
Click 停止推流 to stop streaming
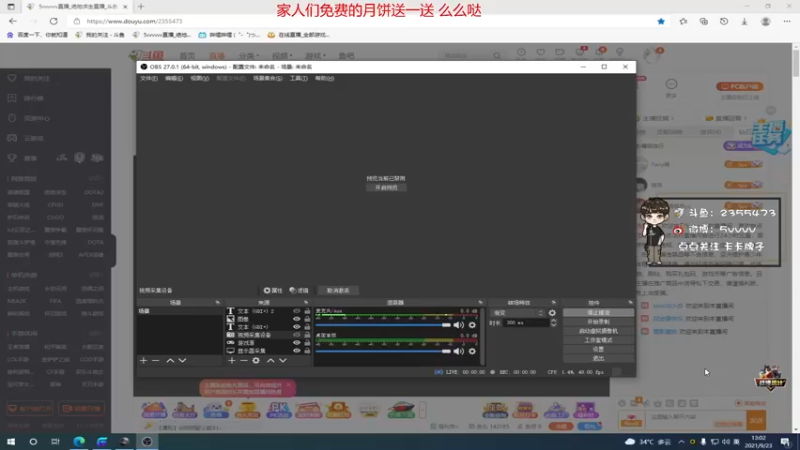tap(598, 313)
